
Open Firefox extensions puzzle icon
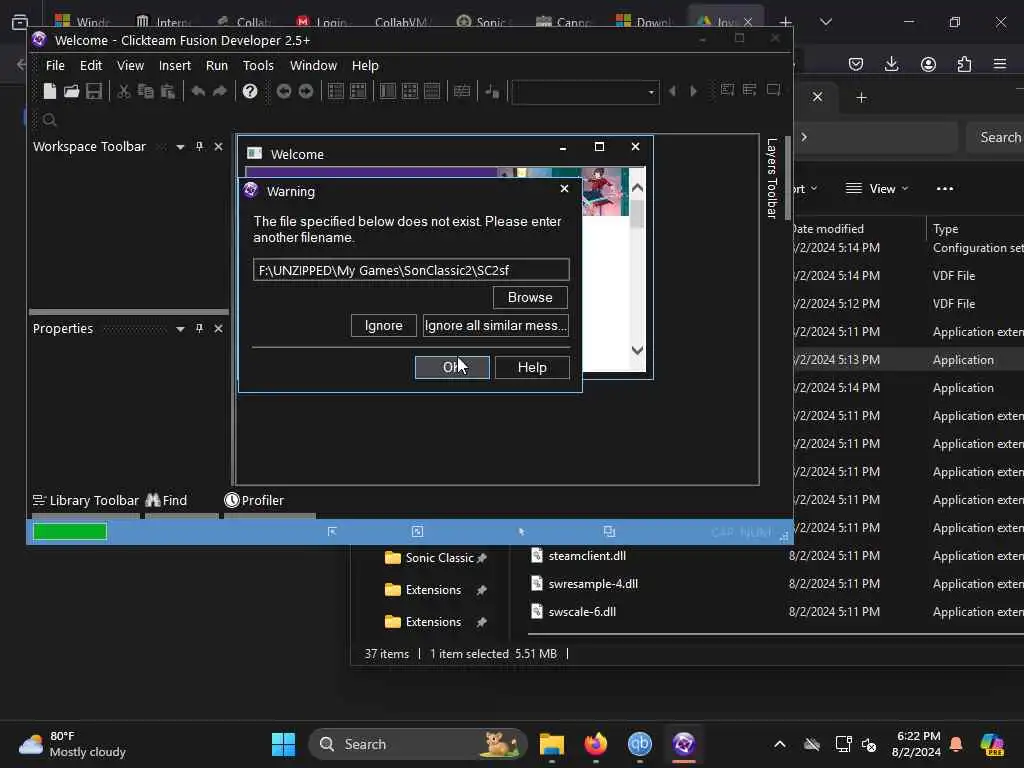[964, 64]
